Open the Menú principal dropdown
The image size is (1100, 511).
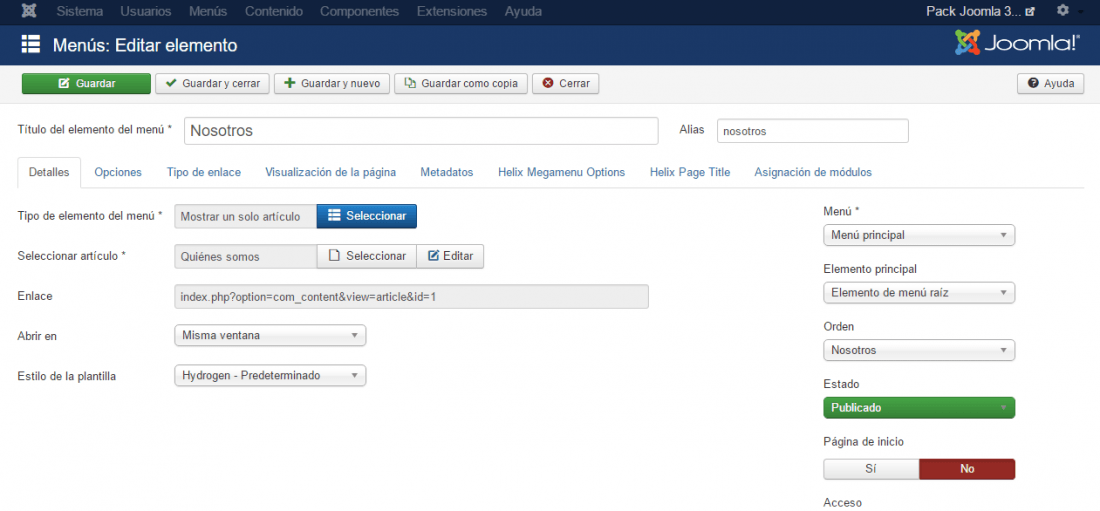pos(919,235)
